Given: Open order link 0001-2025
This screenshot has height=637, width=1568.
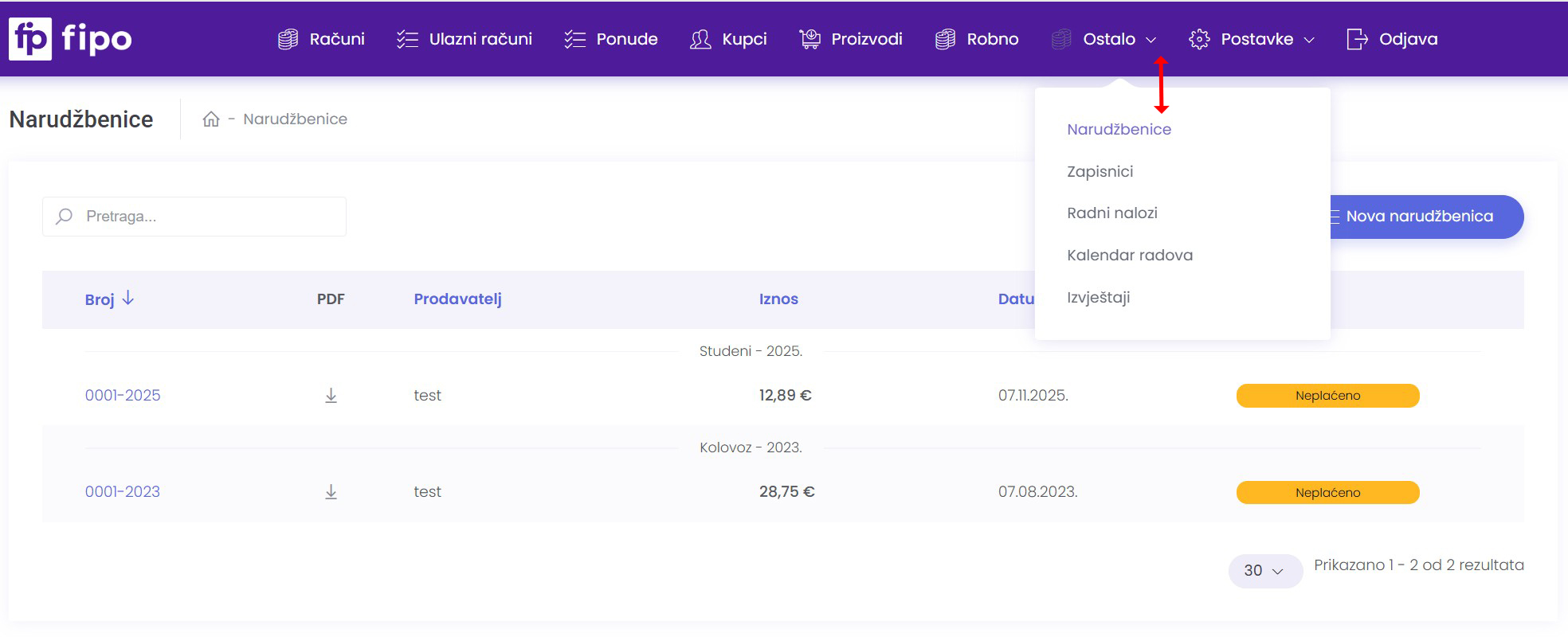Looking at the screenshot, I should [123, 396].
